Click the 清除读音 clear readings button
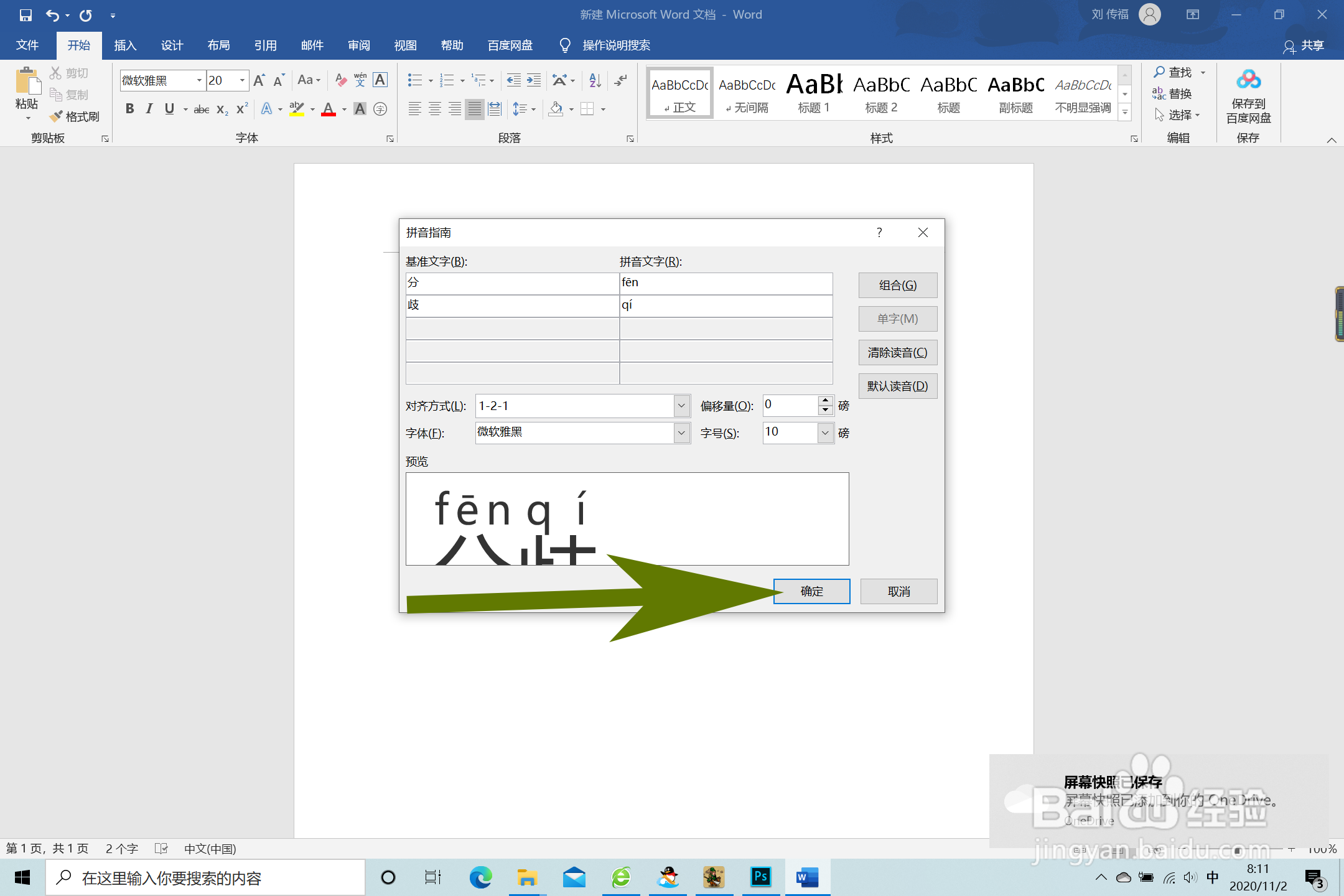Screen dimensions: 1344x896 (x=897, y=353)
